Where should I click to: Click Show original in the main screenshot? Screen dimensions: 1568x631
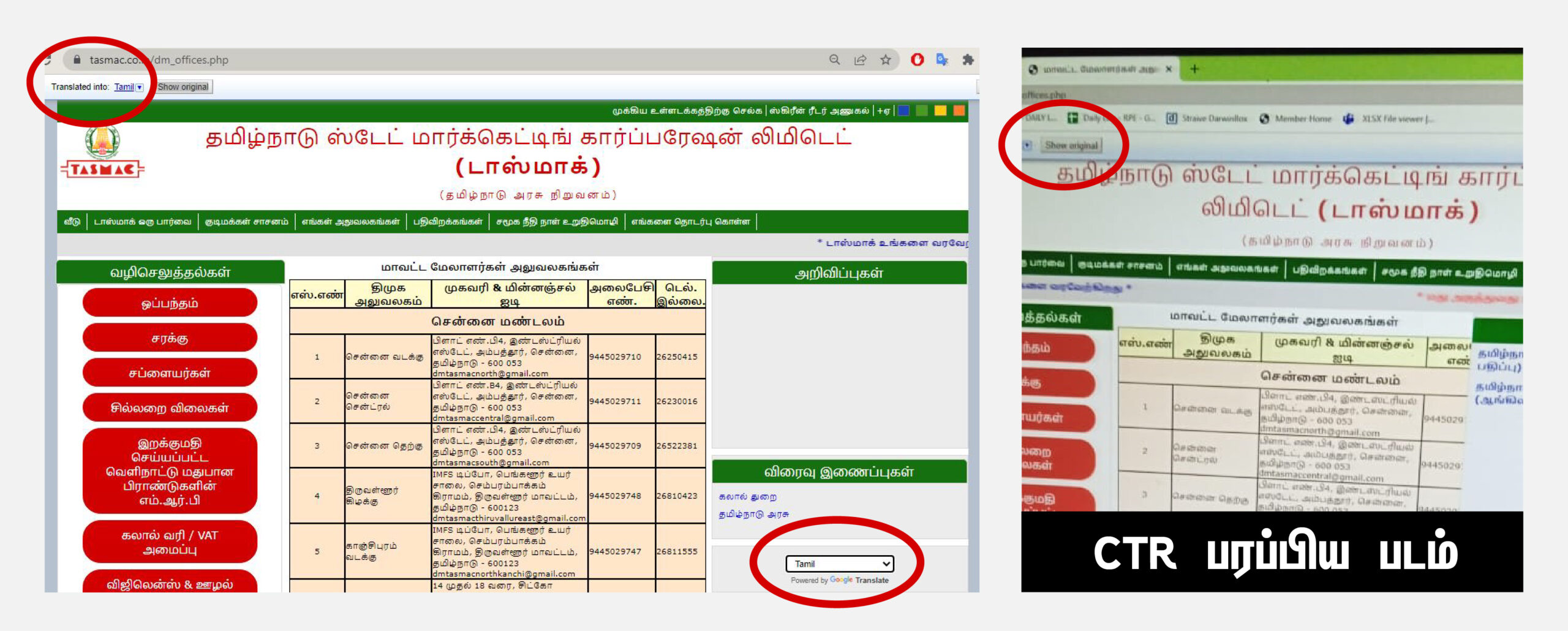[x=183, y=87]
